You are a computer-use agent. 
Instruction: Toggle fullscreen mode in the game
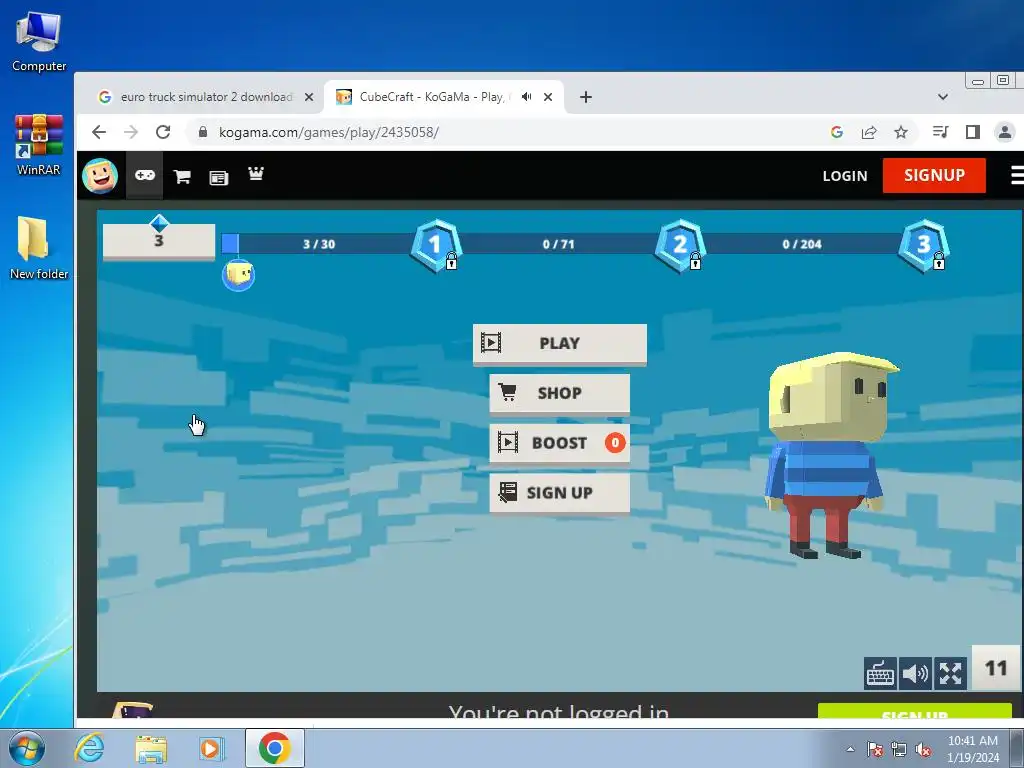950,673
